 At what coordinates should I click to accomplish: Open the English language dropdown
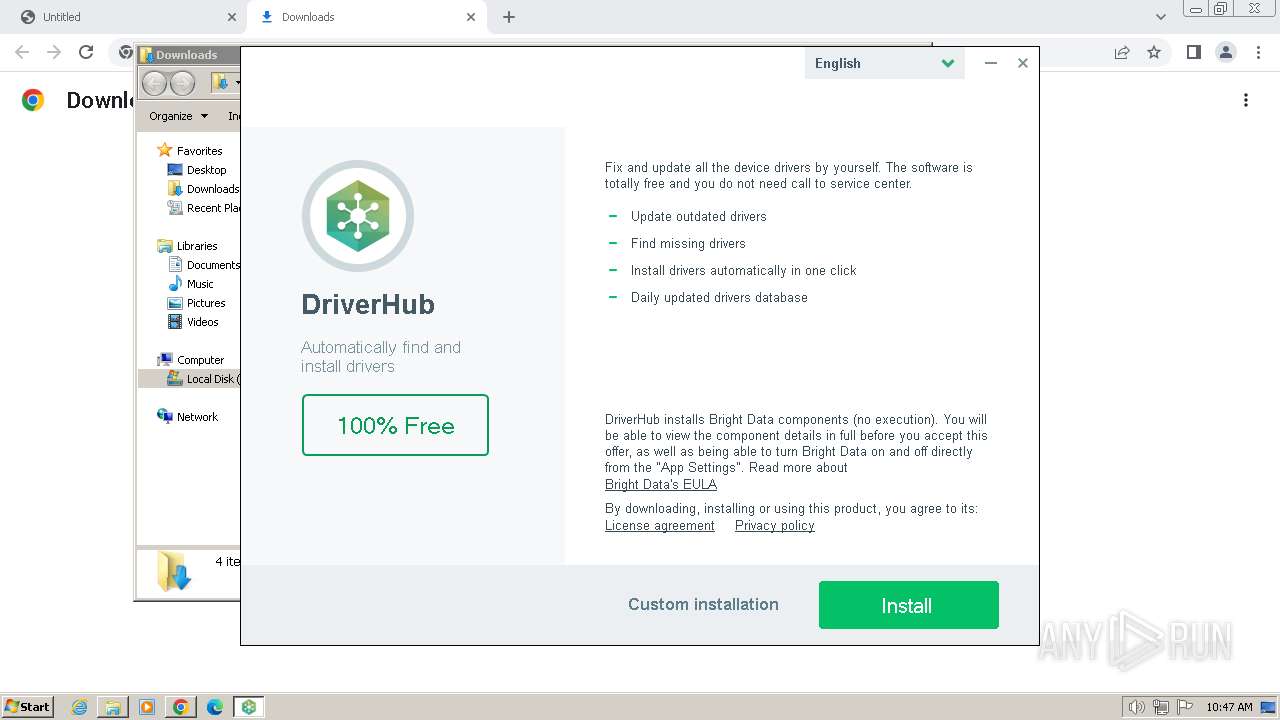point(884,63)
